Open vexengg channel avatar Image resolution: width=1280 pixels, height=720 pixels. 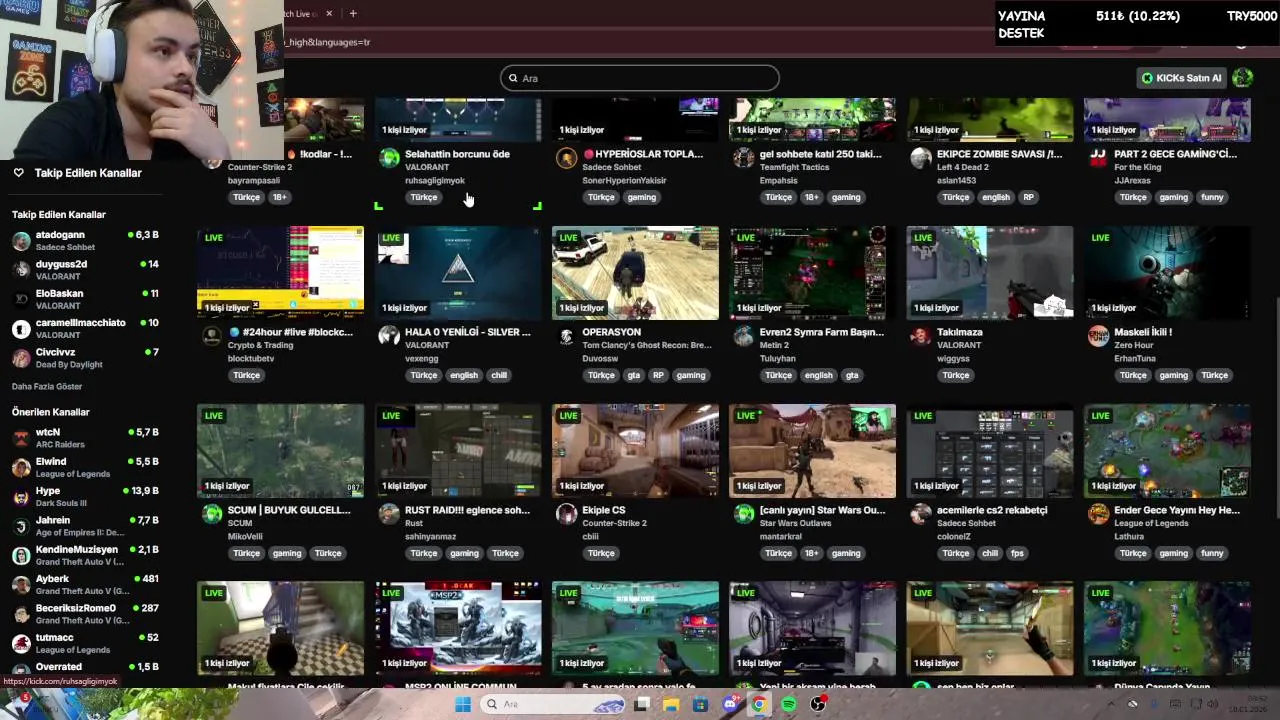tap(389, 336)
